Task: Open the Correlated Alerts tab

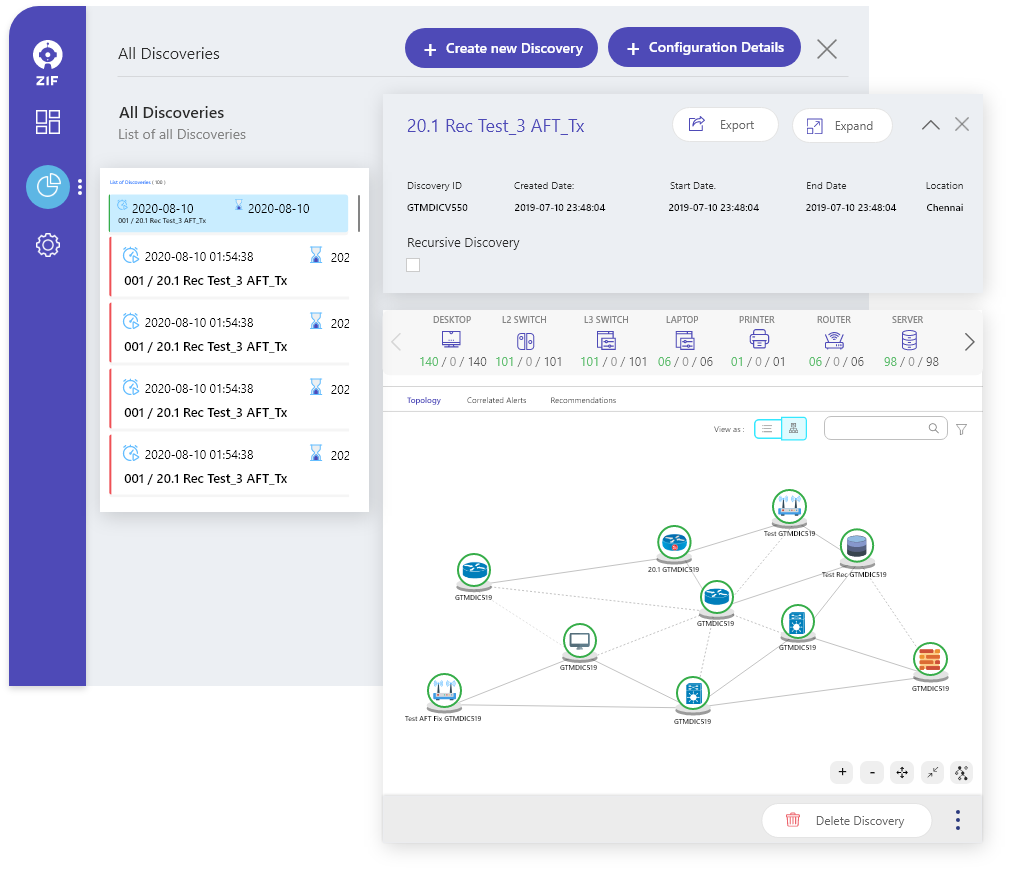Action: (496, 400)
